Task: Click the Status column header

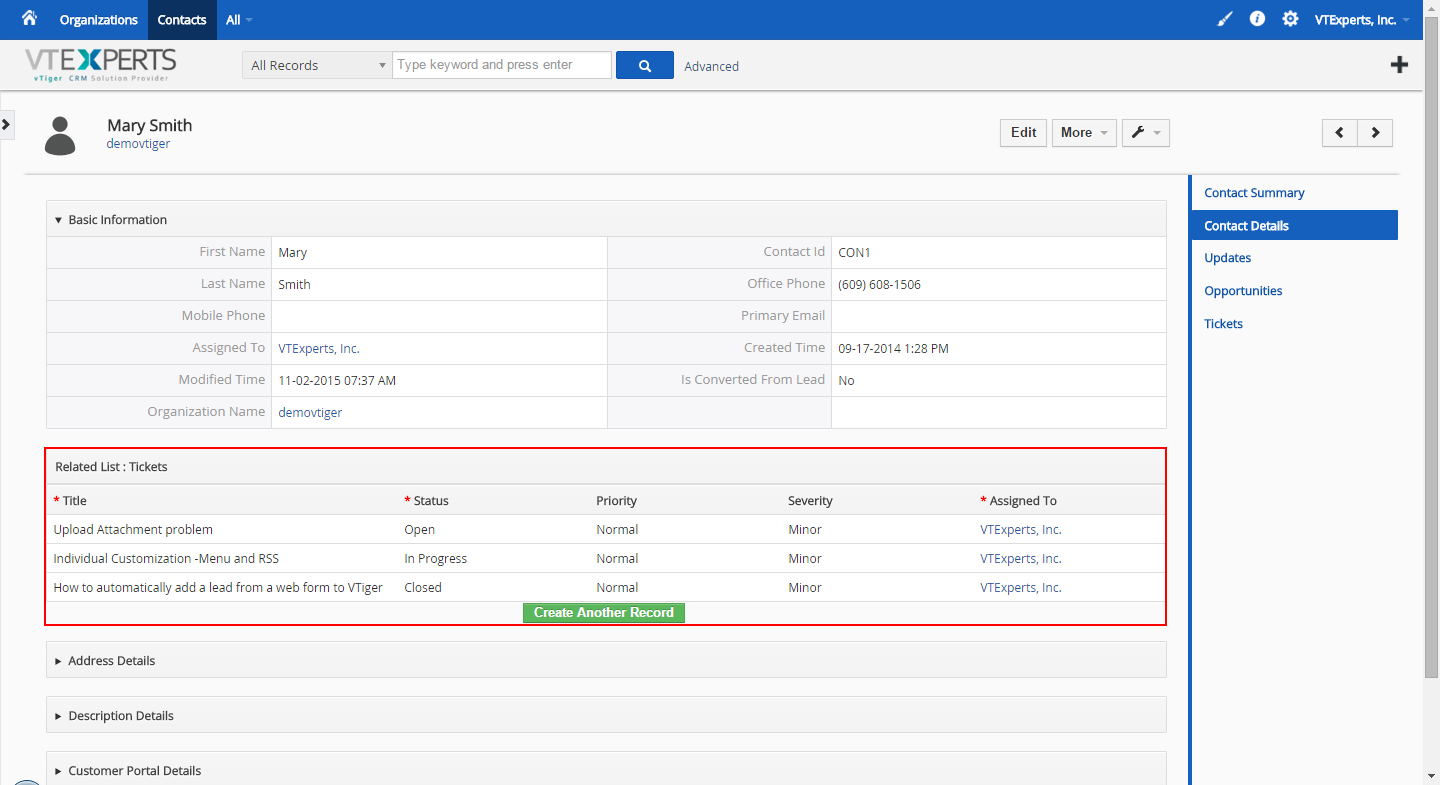Action: [x=431, y=501]
